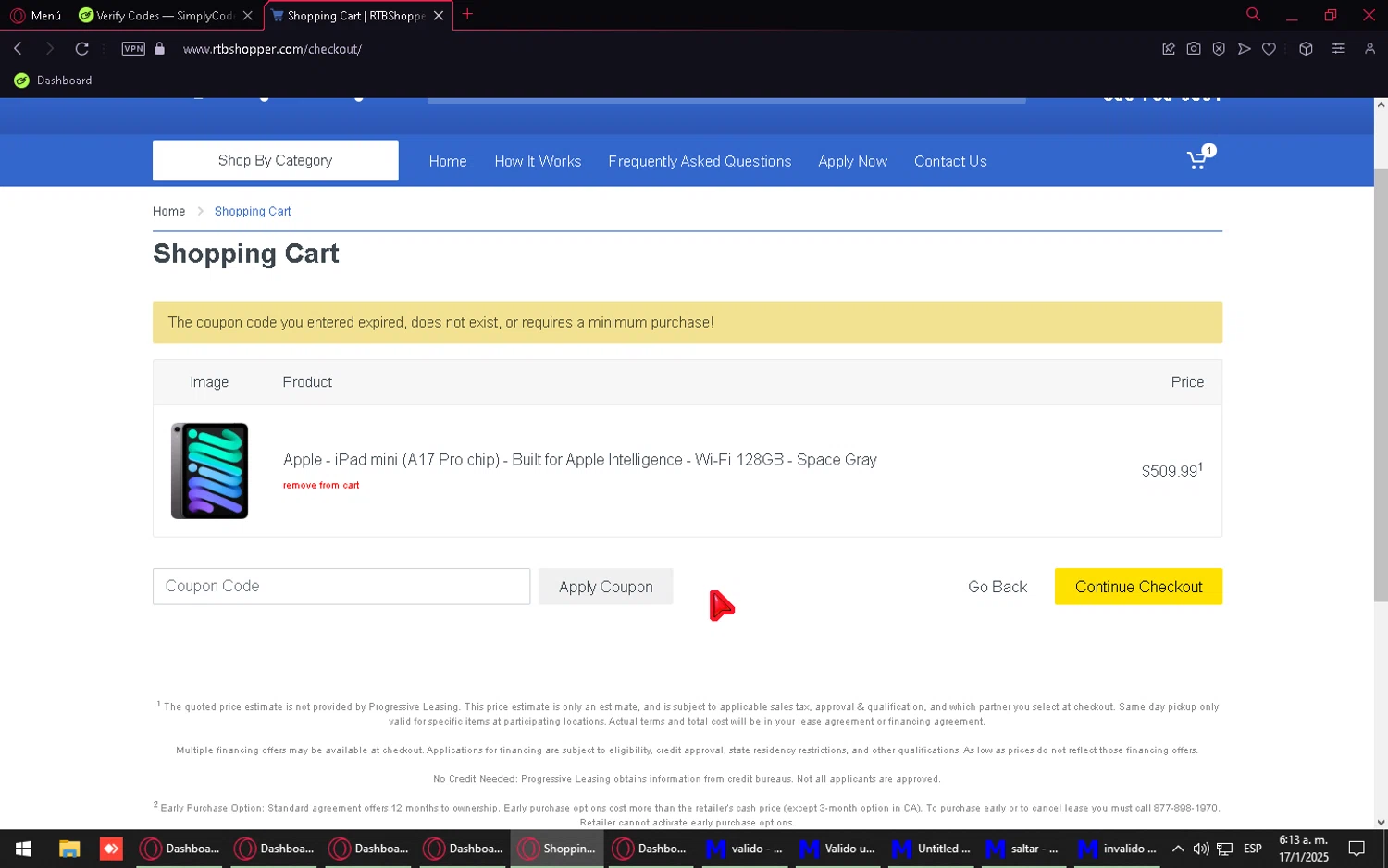Open How It Works page

coord(538,161)
